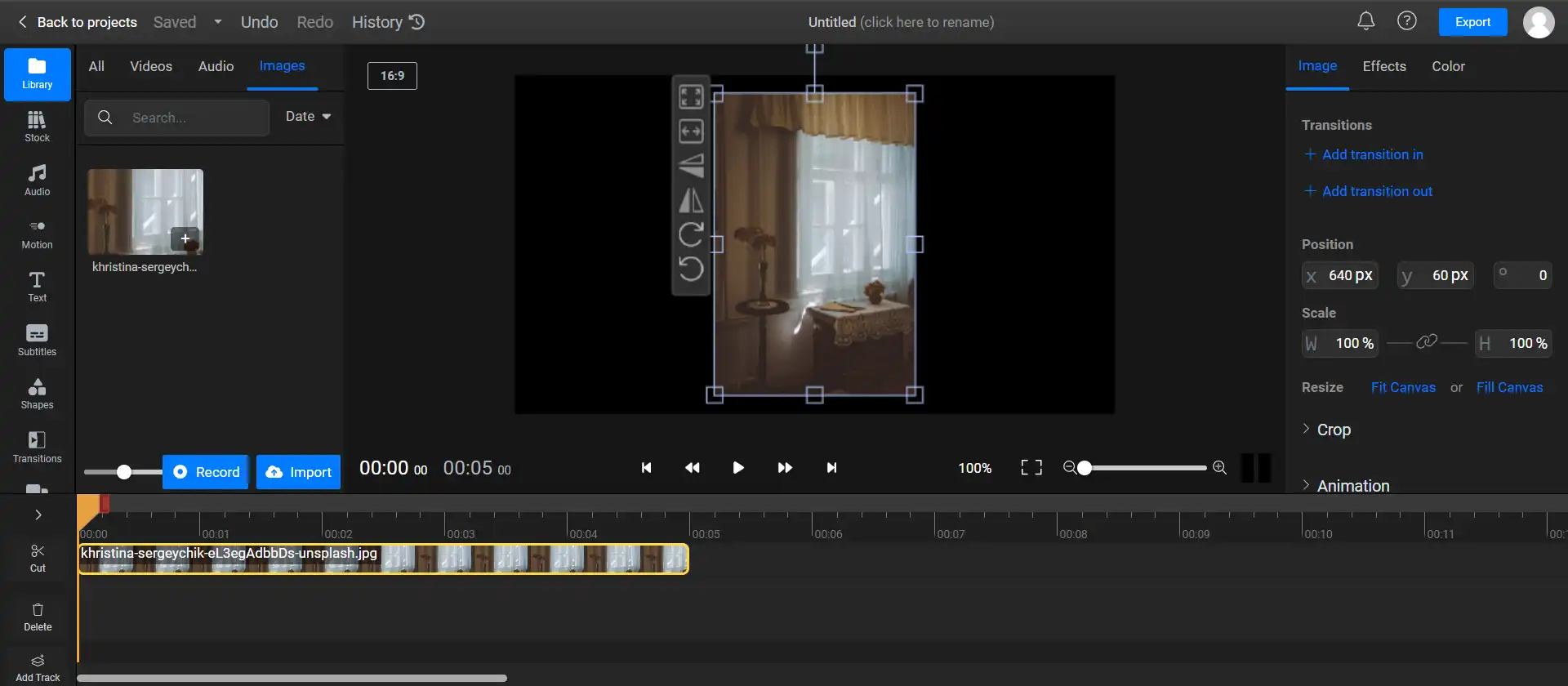Toggle the scale aspect ratio link
Screen dimensions: 1568x686
tap(1427, 342)
